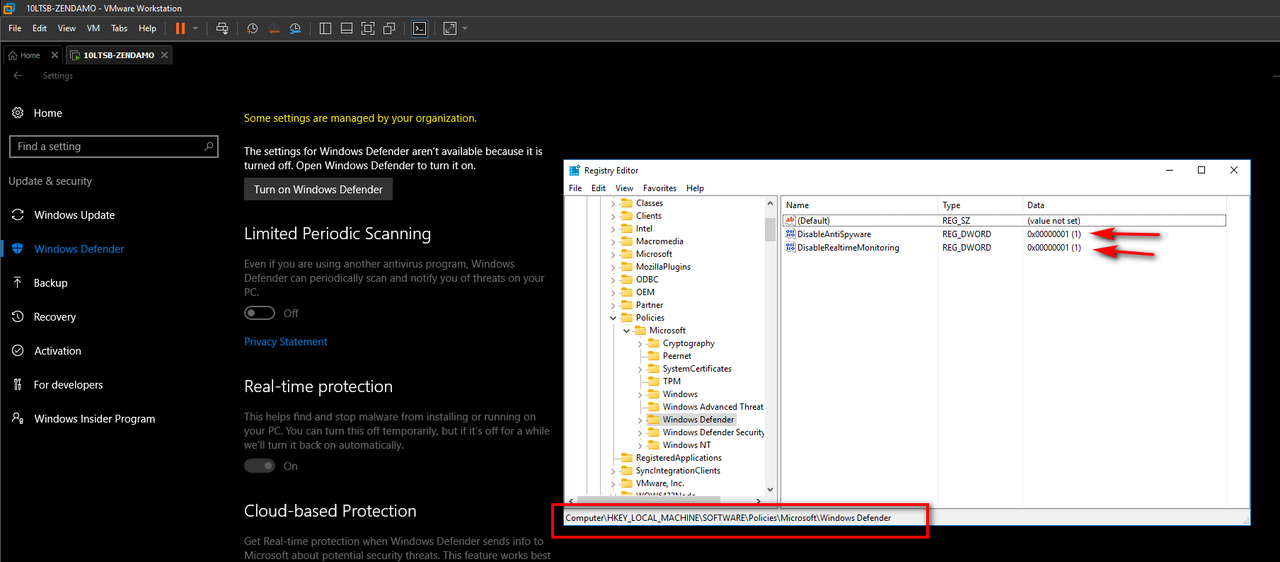Close the Home tab
The width and height of the screenshot is (1280, 562).
pos(53,55)
